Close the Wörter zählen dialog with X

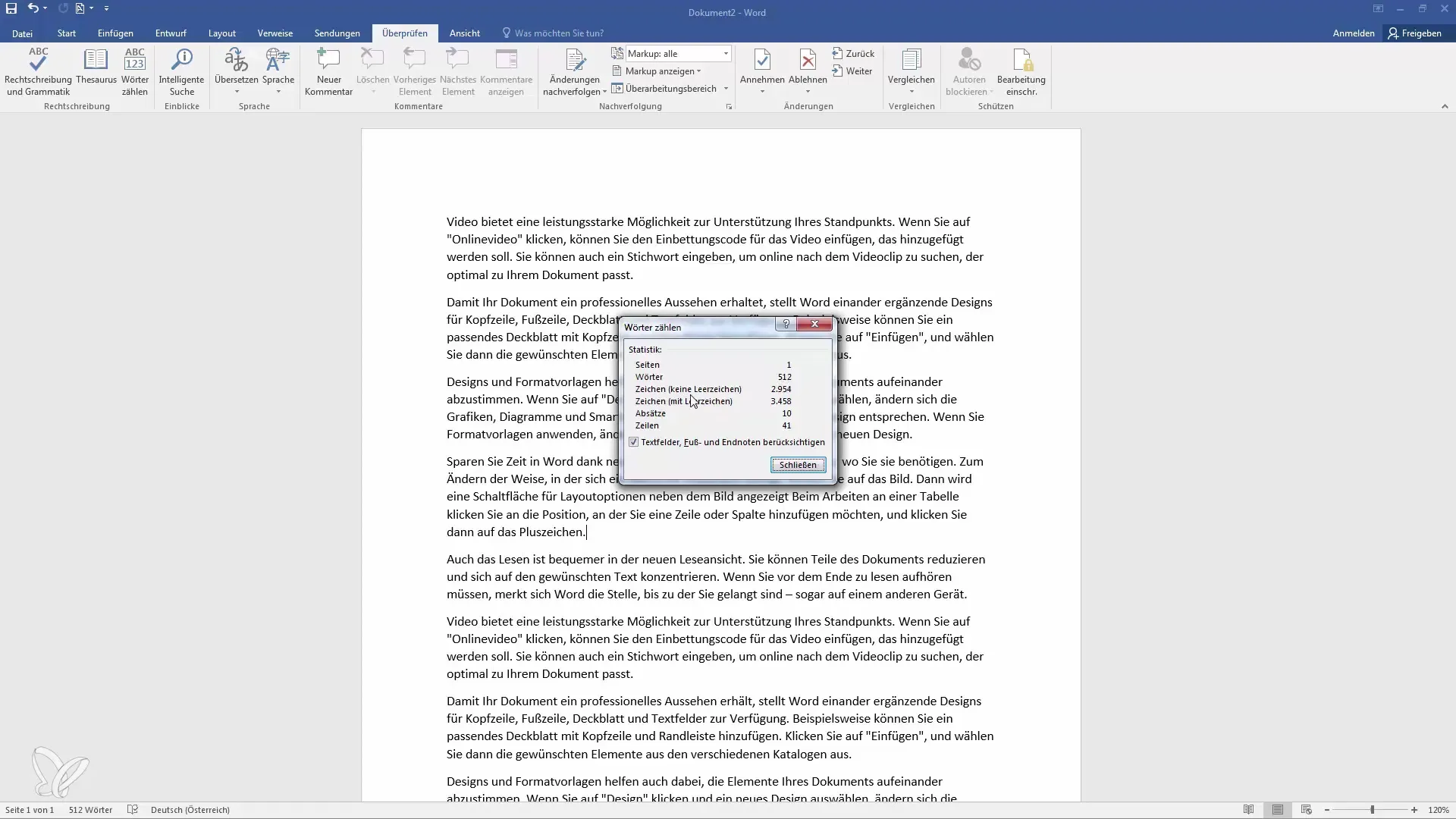(x=814, y=325)
